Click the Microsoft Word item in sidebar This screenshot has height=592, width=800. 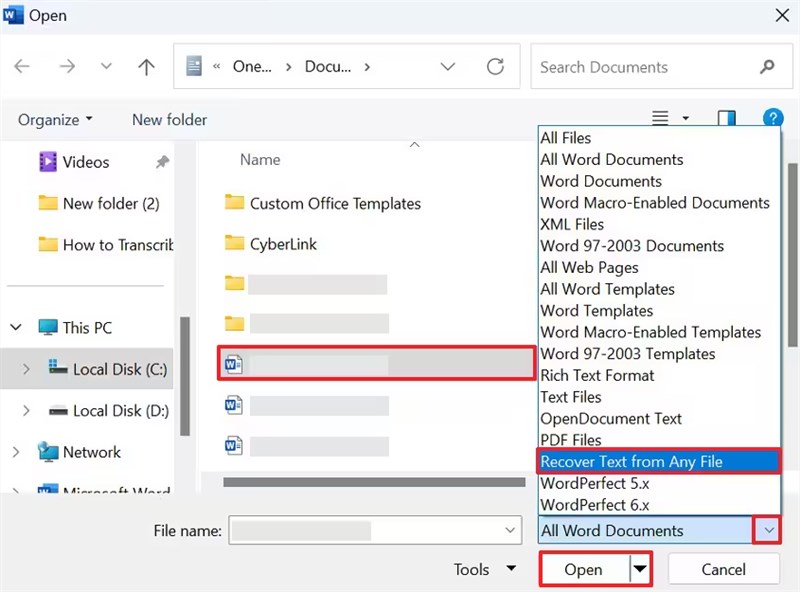(101, 491)
